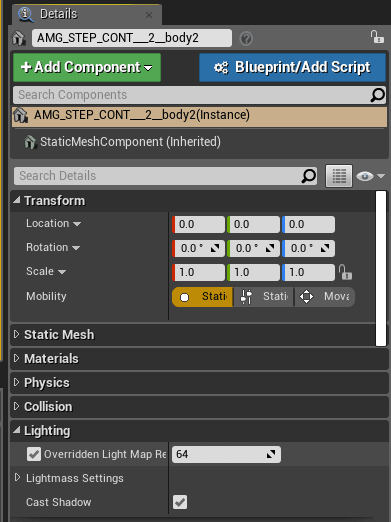Set Mobility to Static
The image size is (391, 522).
click(202, 297)
